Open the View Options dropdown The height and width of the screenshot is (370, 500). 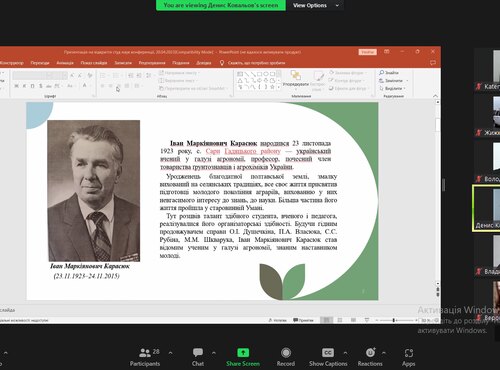(x=316, y=5)
